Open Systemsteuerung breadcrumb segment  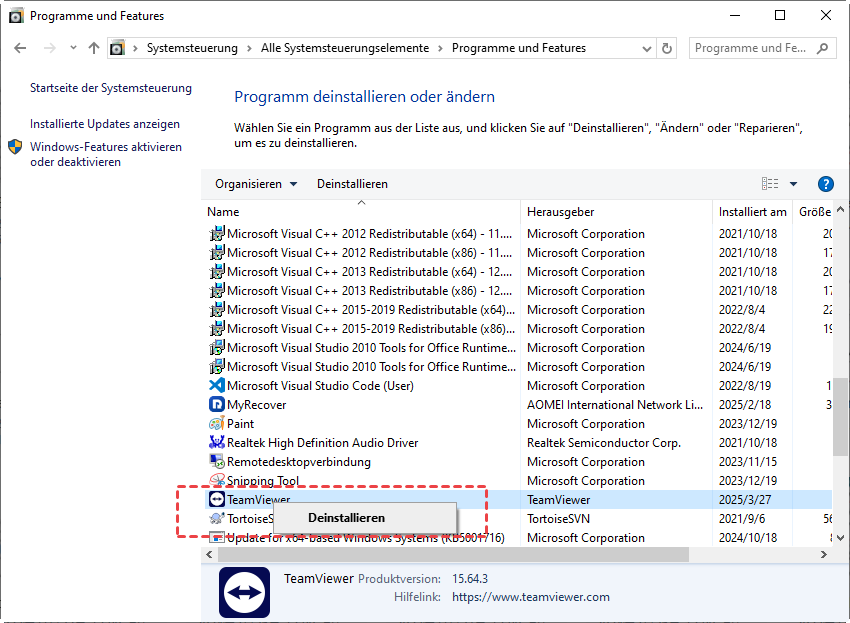click(x=192, y=48)
